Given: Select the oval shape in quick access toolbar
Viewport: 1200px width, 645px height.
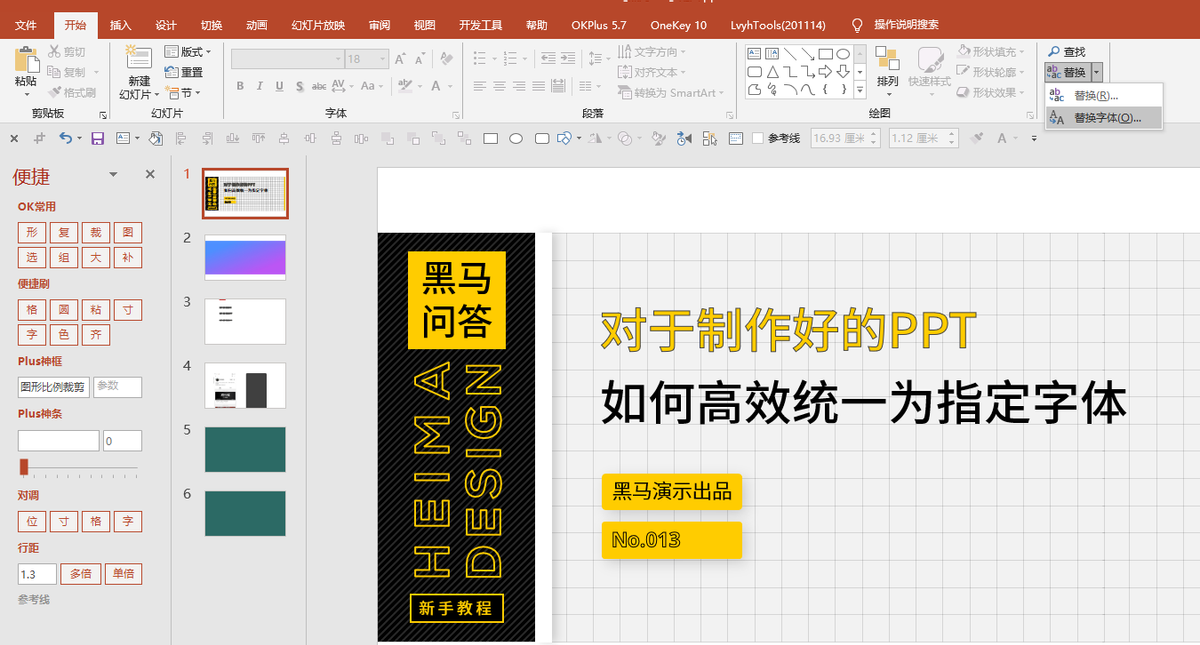Looking at the screenshot, I should pyautogui.click(x=516, y=138).
